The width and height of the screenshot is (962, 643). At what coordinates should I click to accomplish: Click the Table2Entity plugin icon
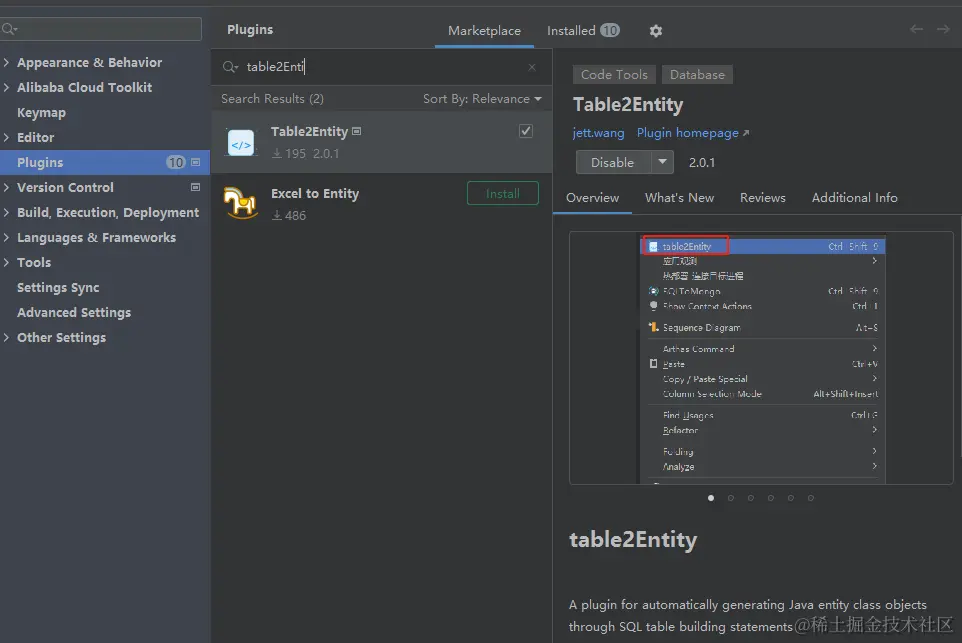[x=240, y=143]
